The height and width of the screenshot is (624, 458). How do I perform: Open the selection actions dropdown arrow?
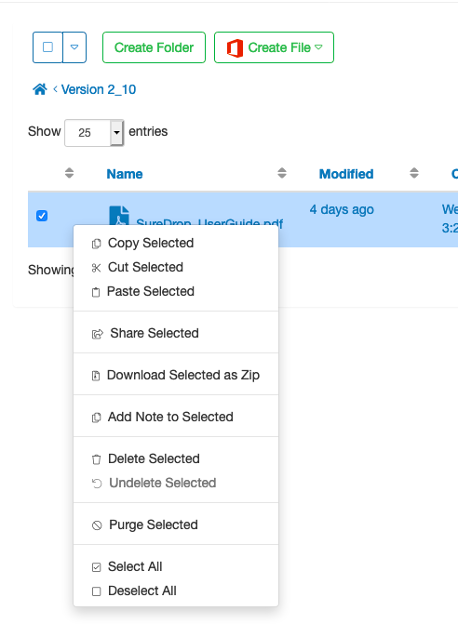(x=74, y=47)
